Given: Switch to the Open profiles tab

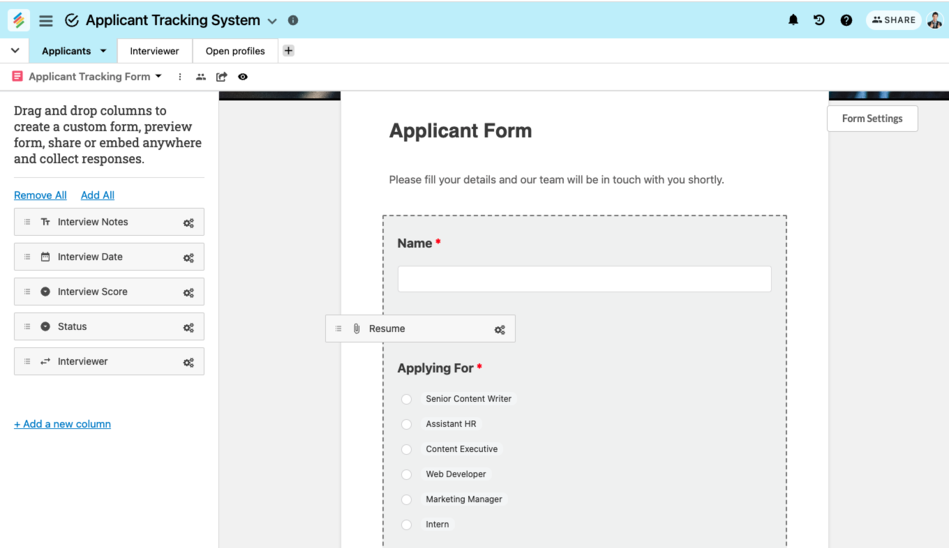Looking at the screenshot, I should coord(235,51).
